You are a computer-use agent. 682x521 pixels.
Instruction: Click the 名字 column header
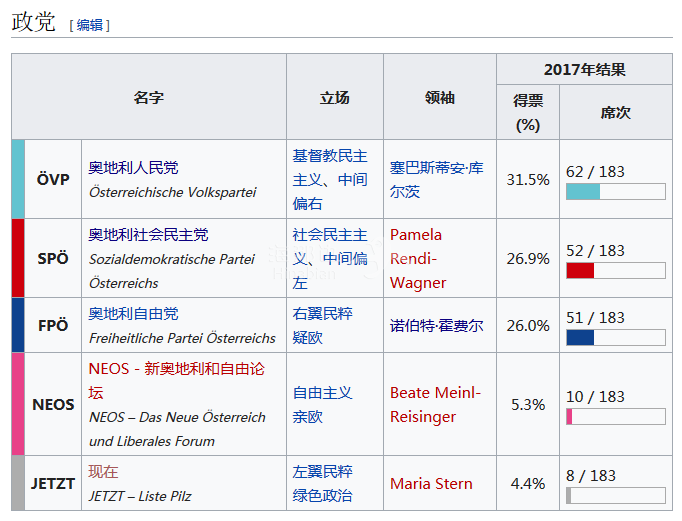pyautogui.click(x=149, y=97)
